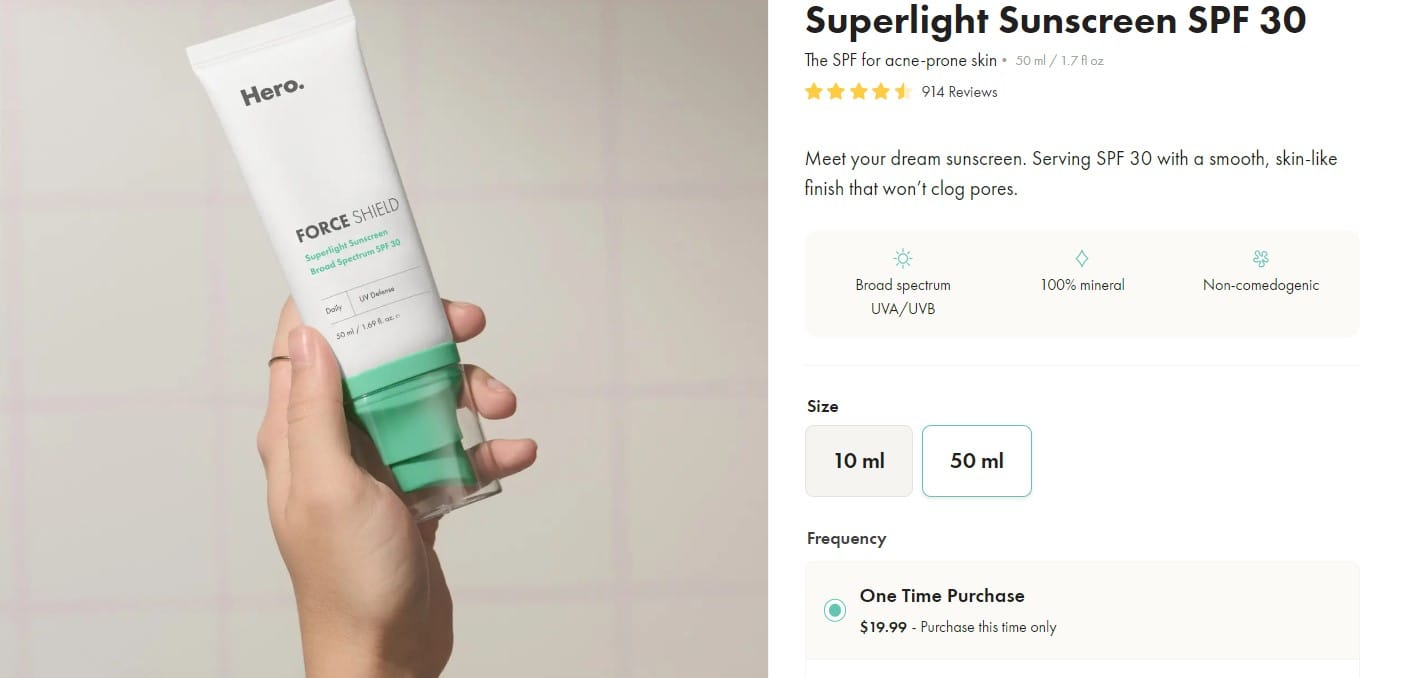Click the half-filled fifth rating star
The height and width of the screenshot is (678, 1422).
click(x=902, y=92)
